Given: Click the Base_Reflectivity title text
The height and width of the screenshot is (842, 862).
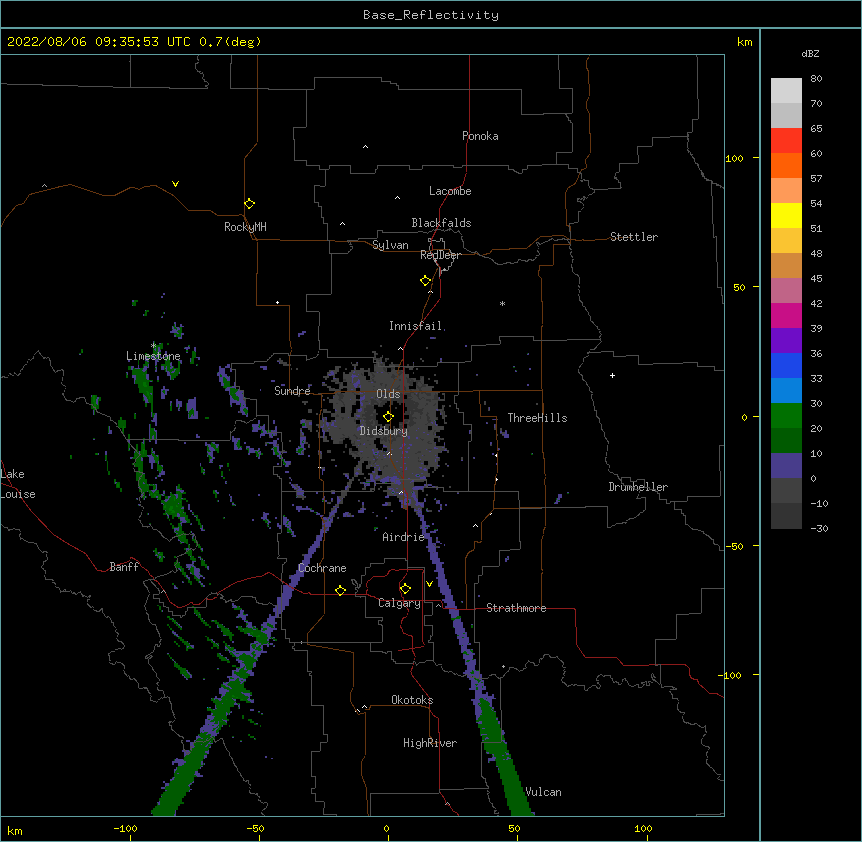Looking at the screenshot, I should click(x=431, y=15).
